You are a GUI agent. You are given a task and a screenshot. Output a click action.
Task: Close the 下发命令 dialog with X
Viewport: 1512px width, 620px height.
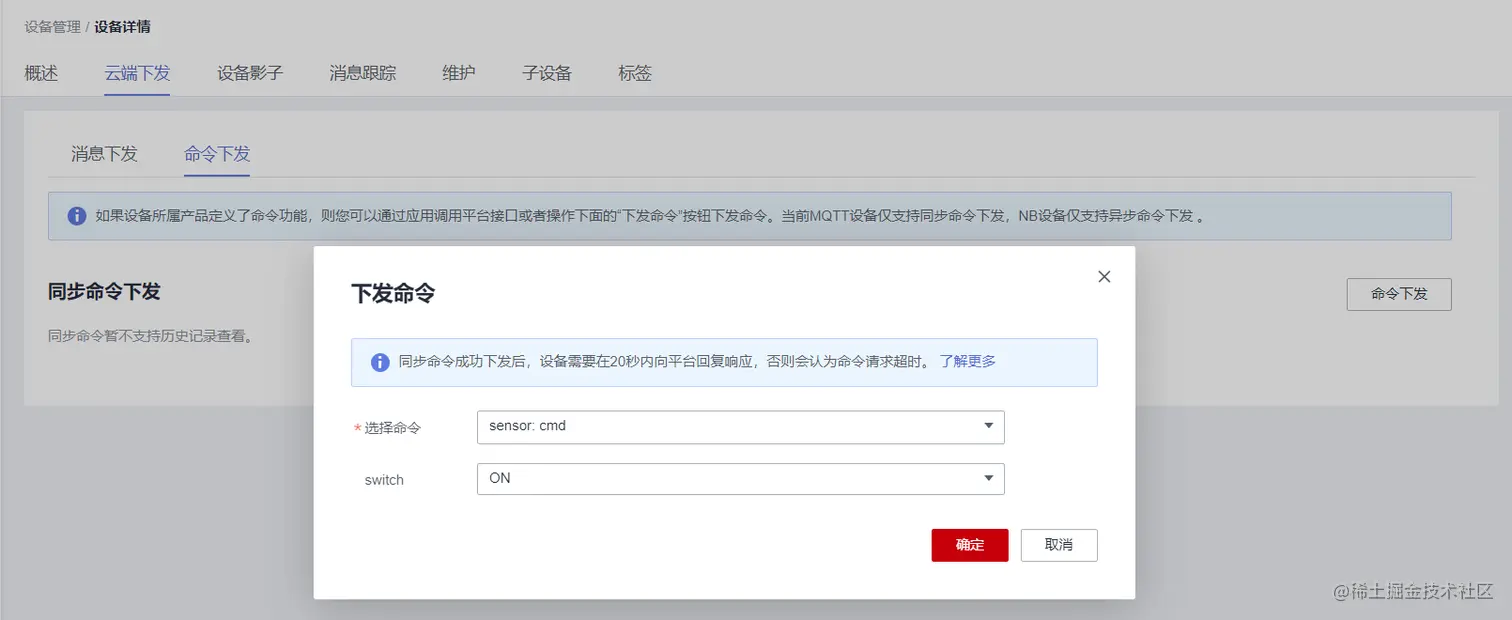[x=1104, y=276]
